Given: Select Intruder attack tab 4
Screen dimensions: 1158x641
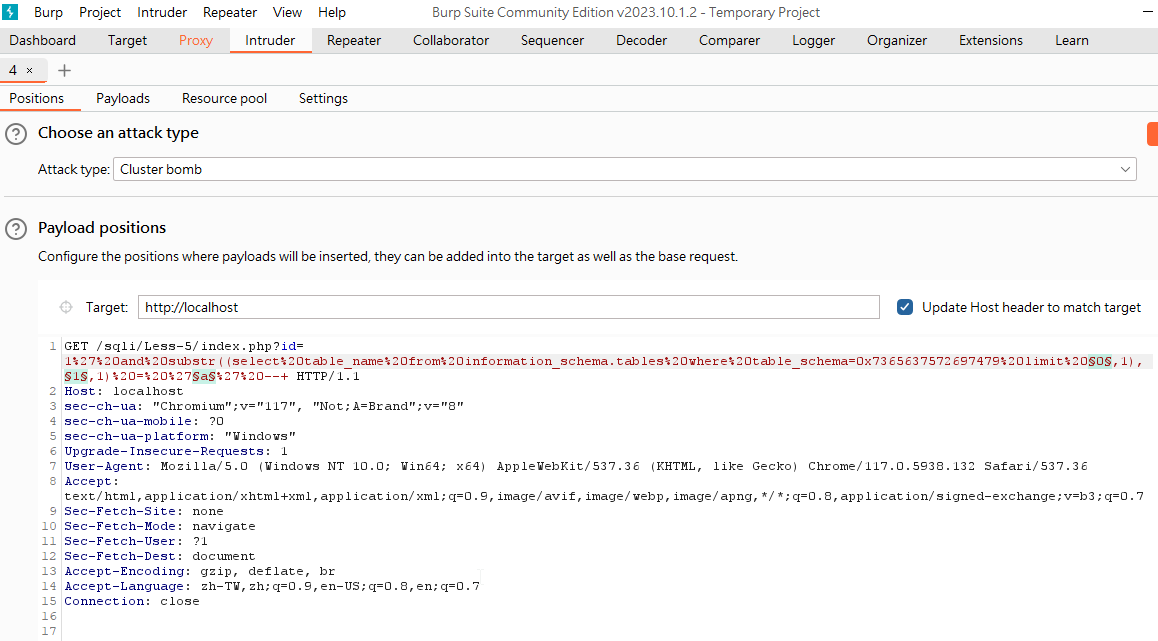Looking at the screenshot, I should pyautogui.click(x=13, y=70).
